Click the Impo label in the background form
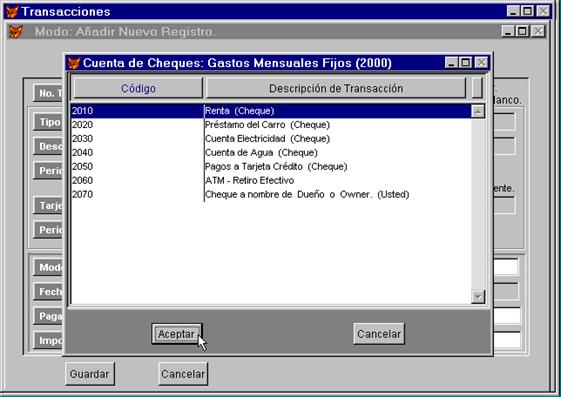 click(48, 340)
